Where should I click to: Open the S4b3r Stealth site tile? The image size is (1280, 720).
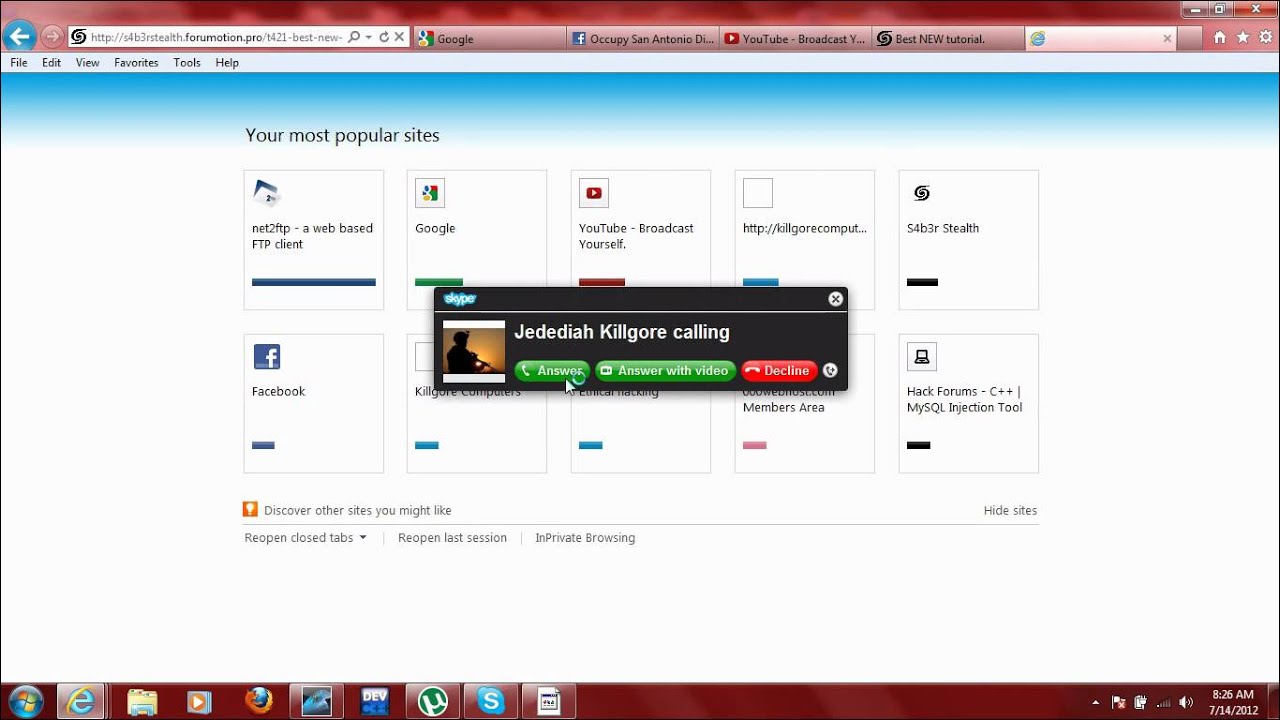coord(969,239)
